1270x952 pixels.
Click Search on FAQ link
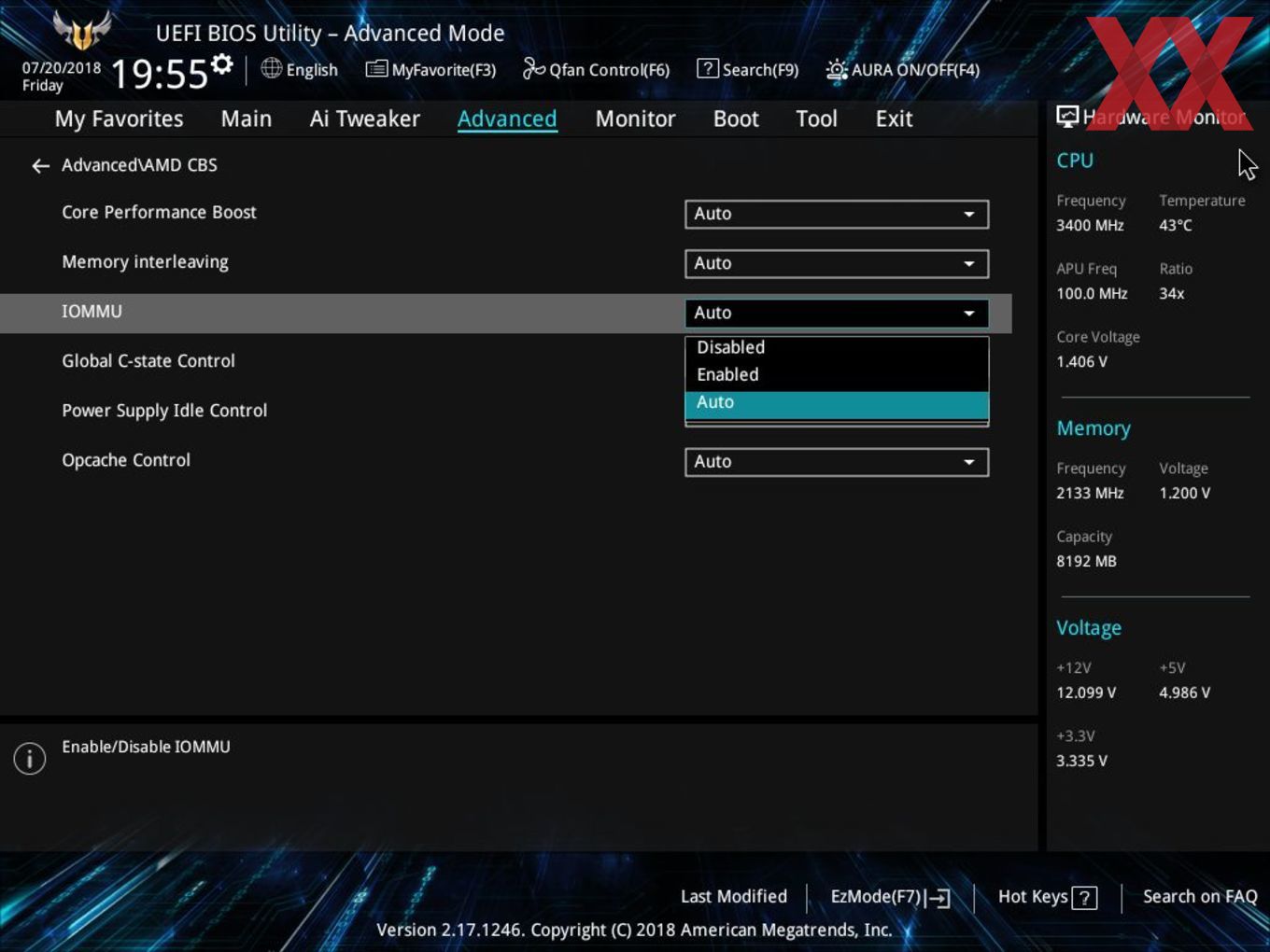(x=1200, y=896)
